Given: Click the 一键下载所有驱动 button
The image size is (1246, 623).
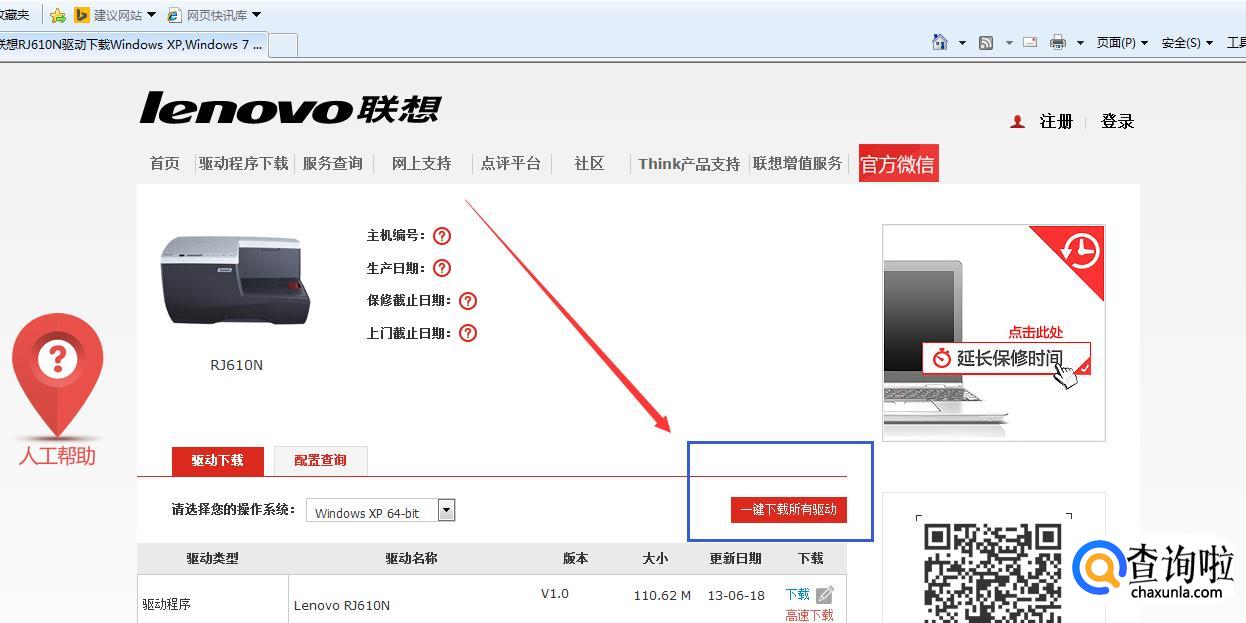Looking at the screenshot, I should click(789, 510).
